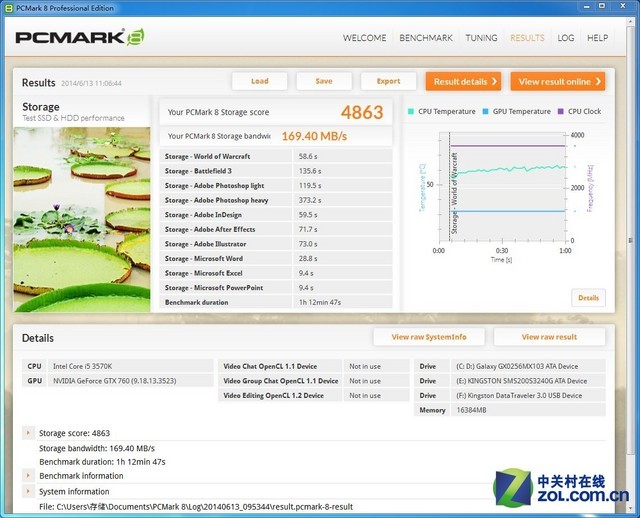Viewport: 640px width, 518px height.
Task: Click the PCMark 8 logo
Action: [x=80, y=37]
